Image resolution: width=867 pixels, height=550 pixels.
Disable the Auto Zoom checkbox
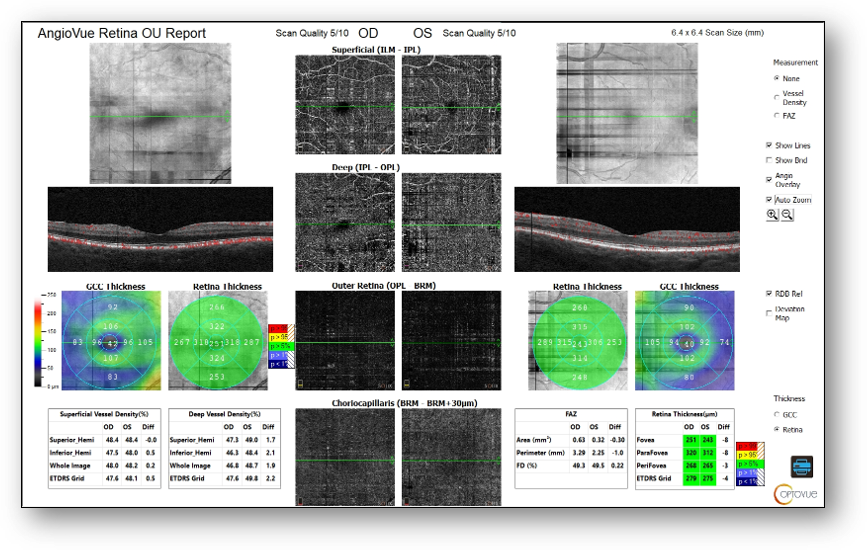coord(769,200)
